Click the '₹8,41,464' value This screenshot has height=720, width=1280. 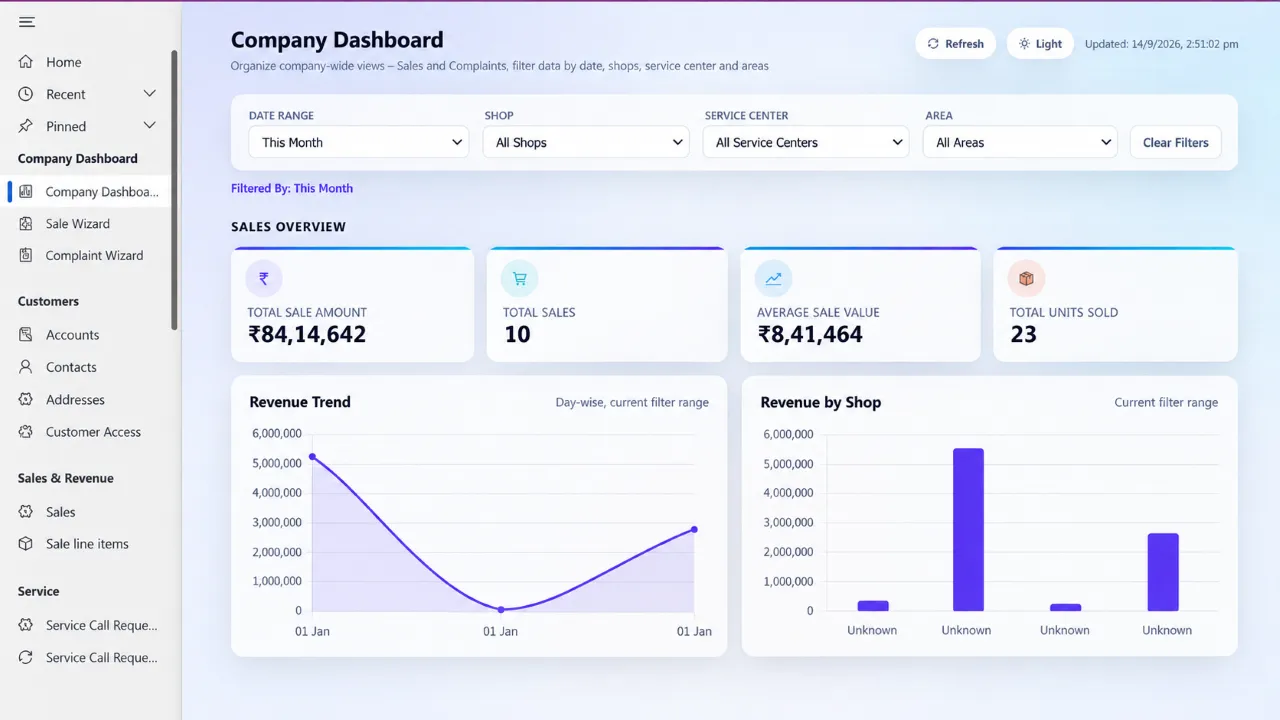pyautogui.click(x=810, y=335)
